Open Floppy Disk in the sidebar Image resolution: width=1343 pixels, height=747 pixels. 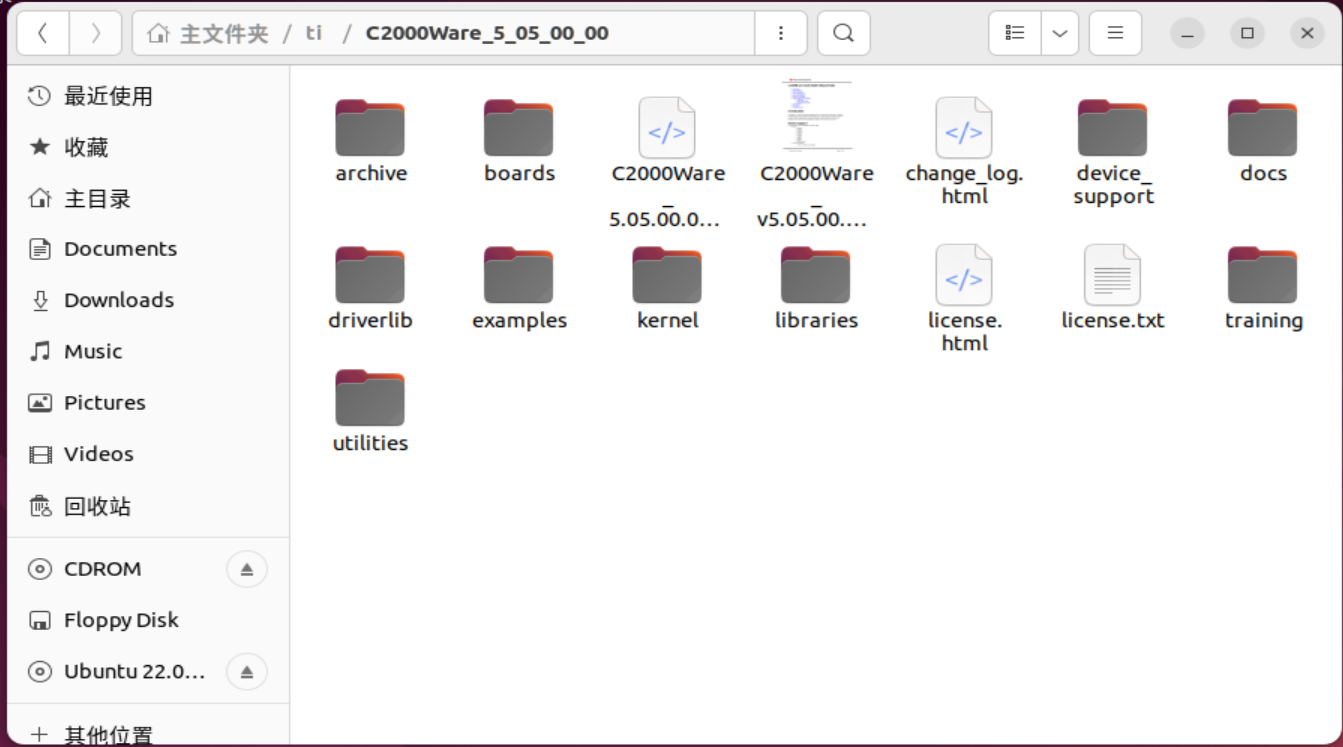click(x=148, y=620)
